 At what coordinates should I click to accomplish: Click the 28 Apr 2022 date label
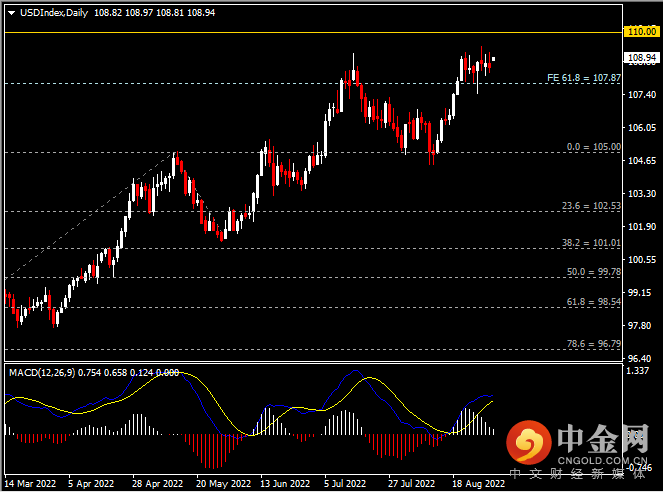click(x=157, y=484)
